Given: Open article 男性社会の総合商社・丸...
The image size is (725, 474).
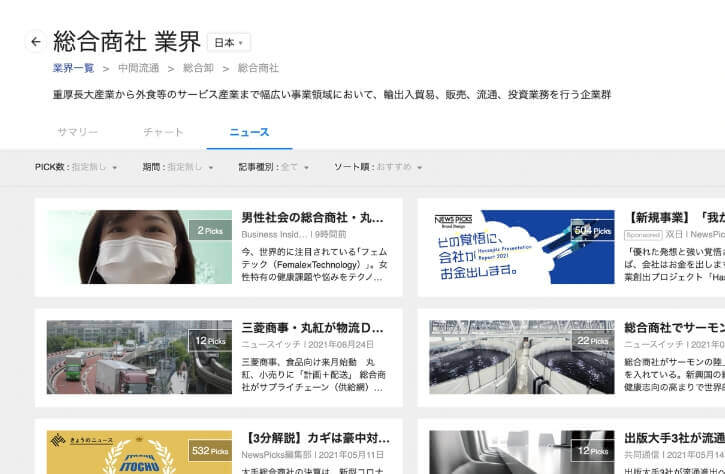Looking at the screenshot, I should tap(312, 217).
